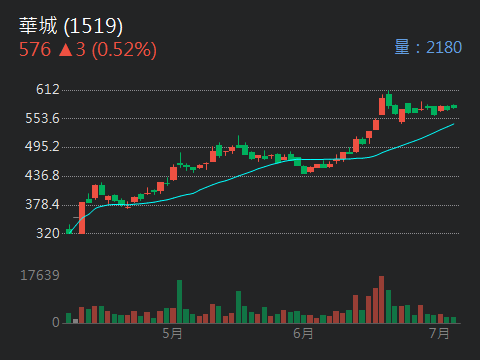This screenshot has width=480, height=360.
Task: Click the 553.6 price axis label
Action: (42, 118)
